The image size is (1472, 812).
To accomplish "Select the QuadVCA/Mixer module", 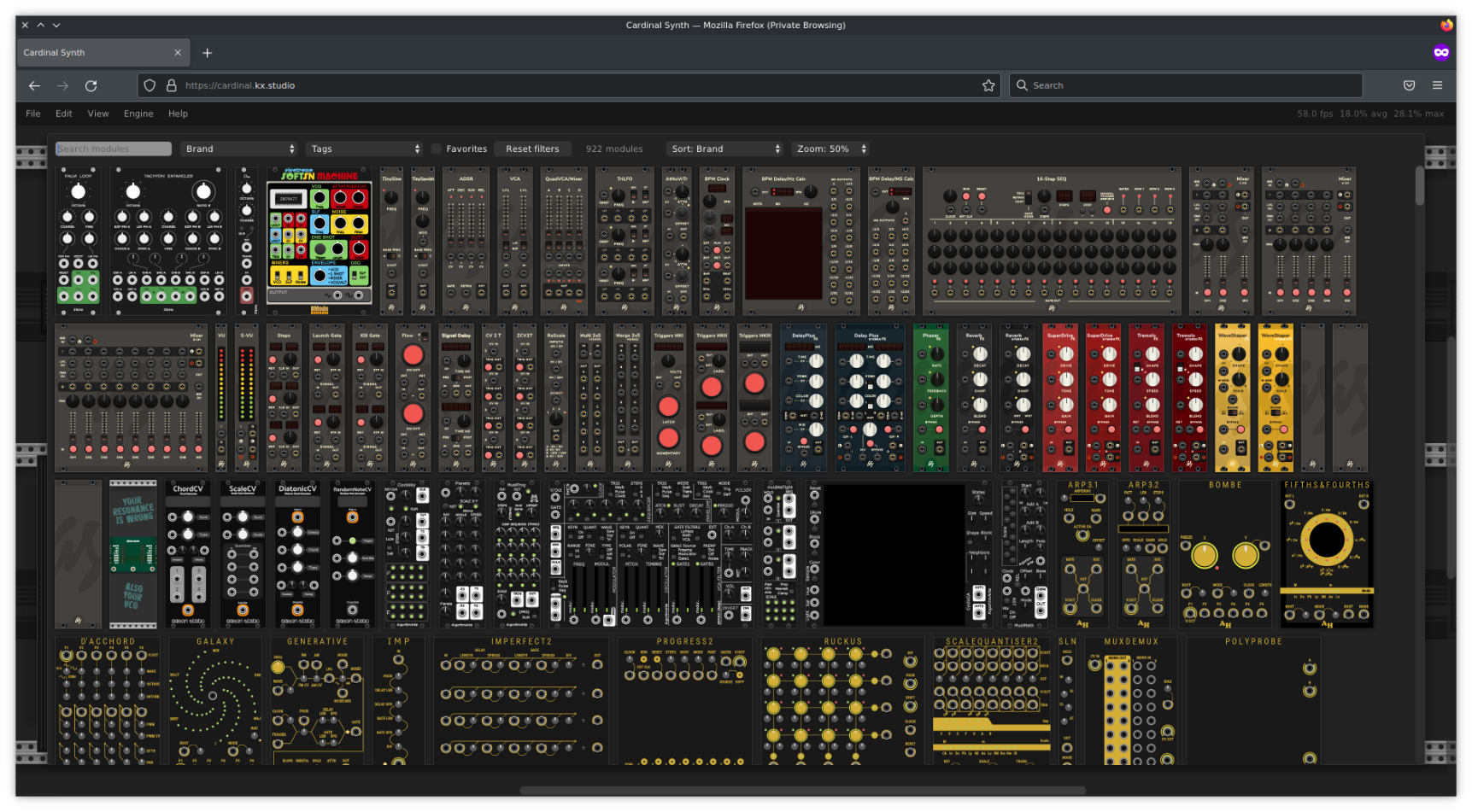I will point(564,241).
